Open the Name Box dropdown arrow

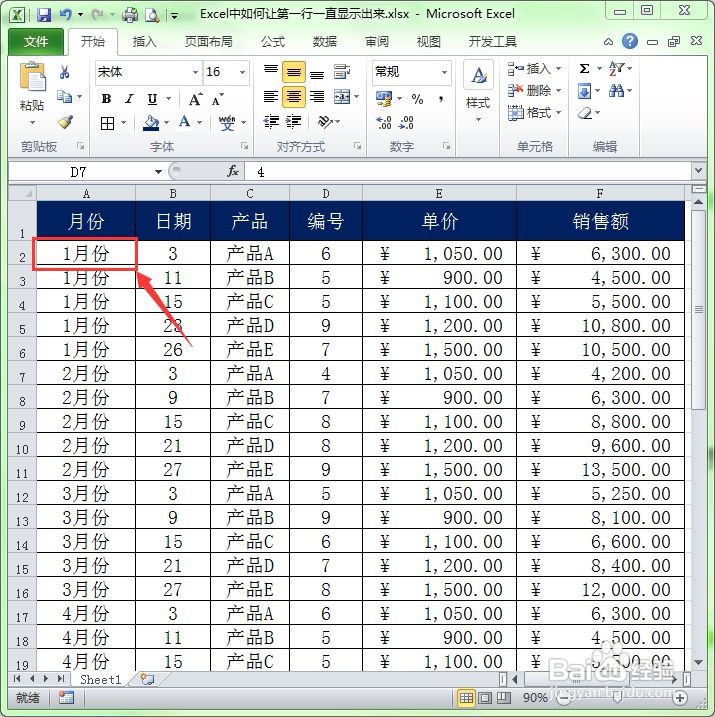tap(158, 172)
